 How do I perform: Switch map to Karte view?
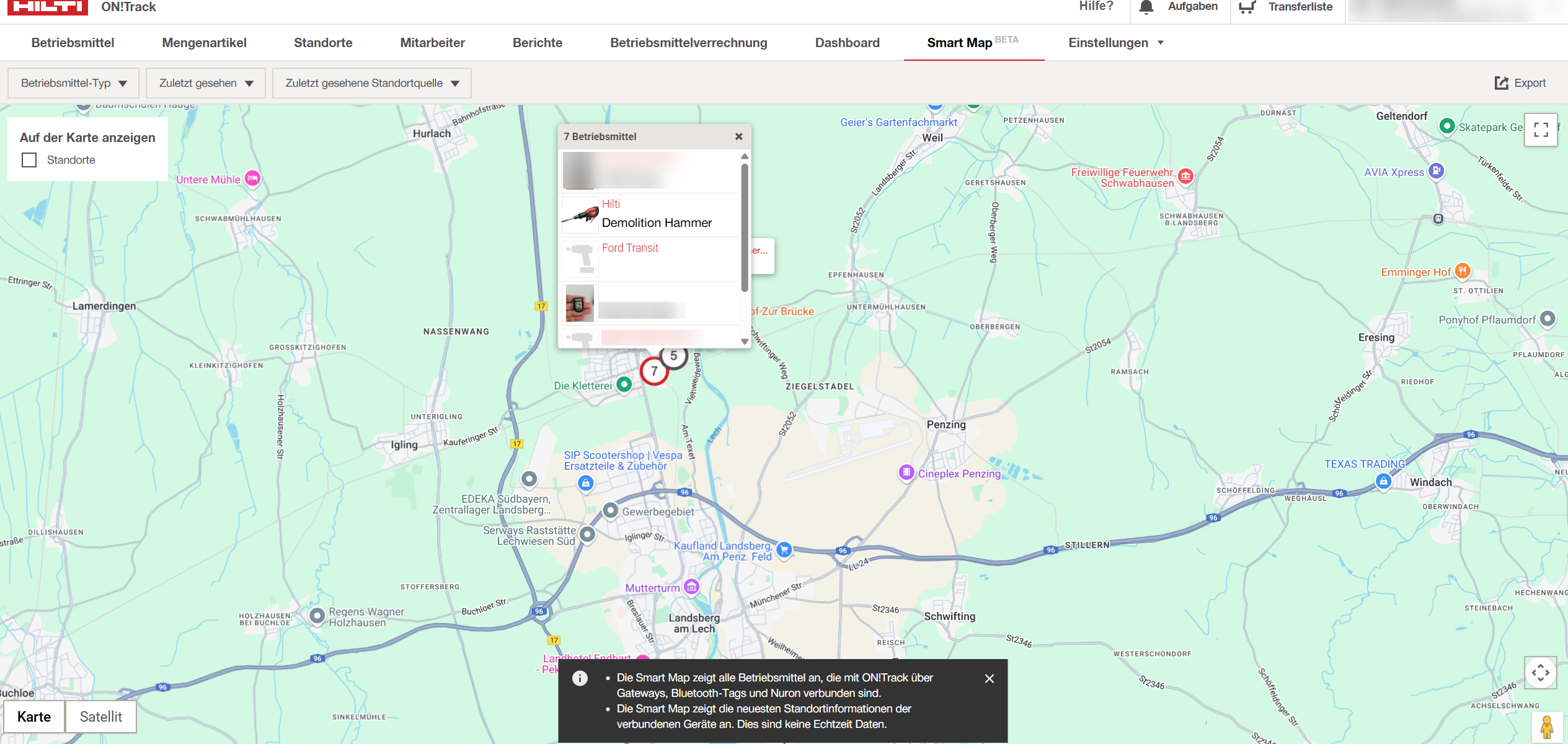[x=34, y=717]
